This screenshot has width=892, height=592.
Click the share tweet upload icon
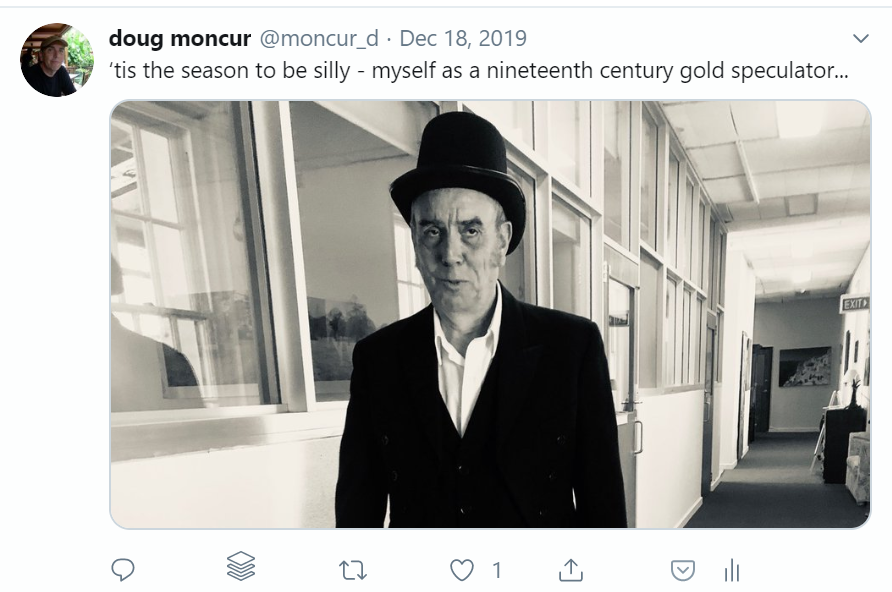click(x=570, y=570)
